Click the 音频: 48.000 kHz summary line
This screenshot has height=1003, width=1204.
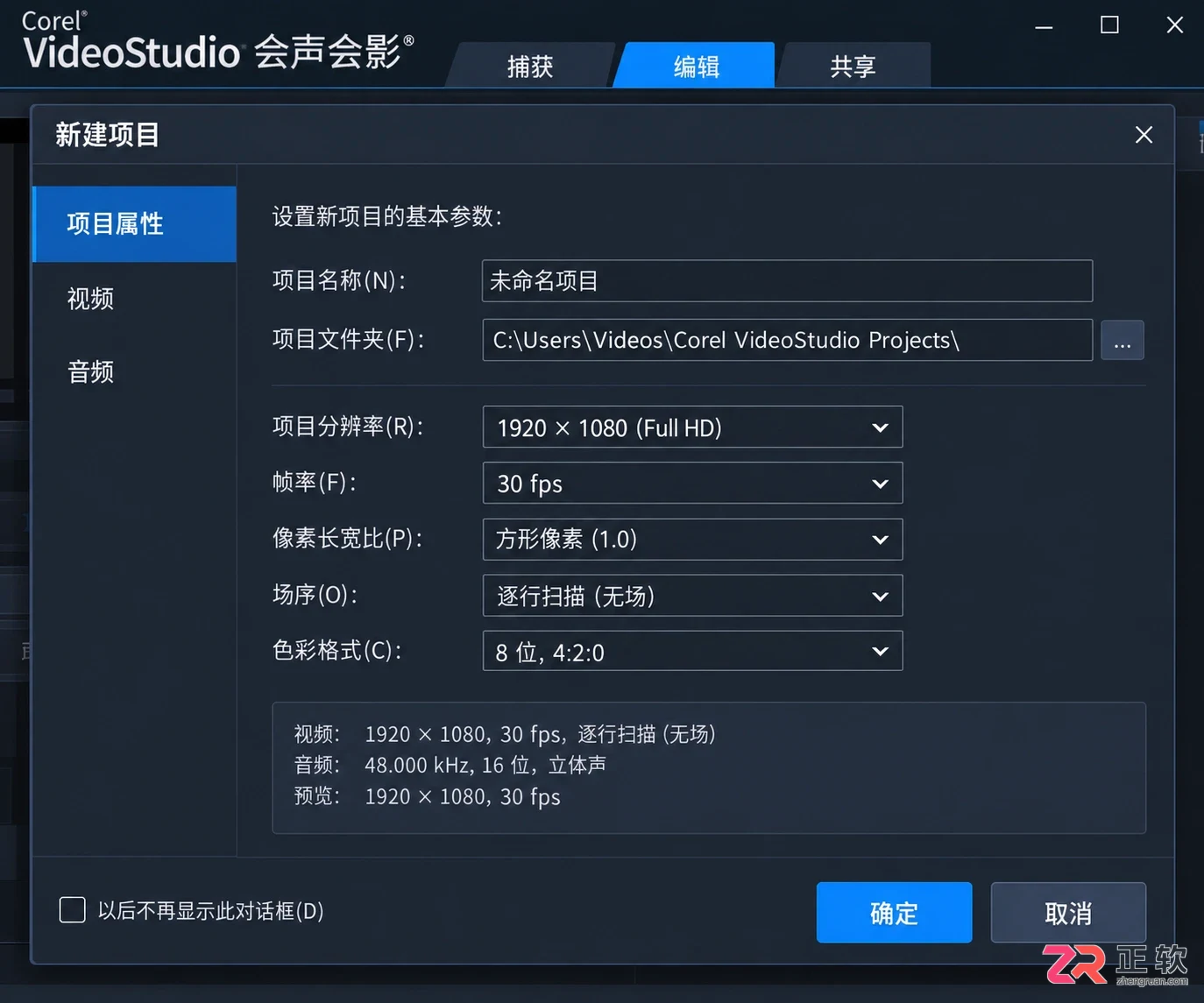450,765
